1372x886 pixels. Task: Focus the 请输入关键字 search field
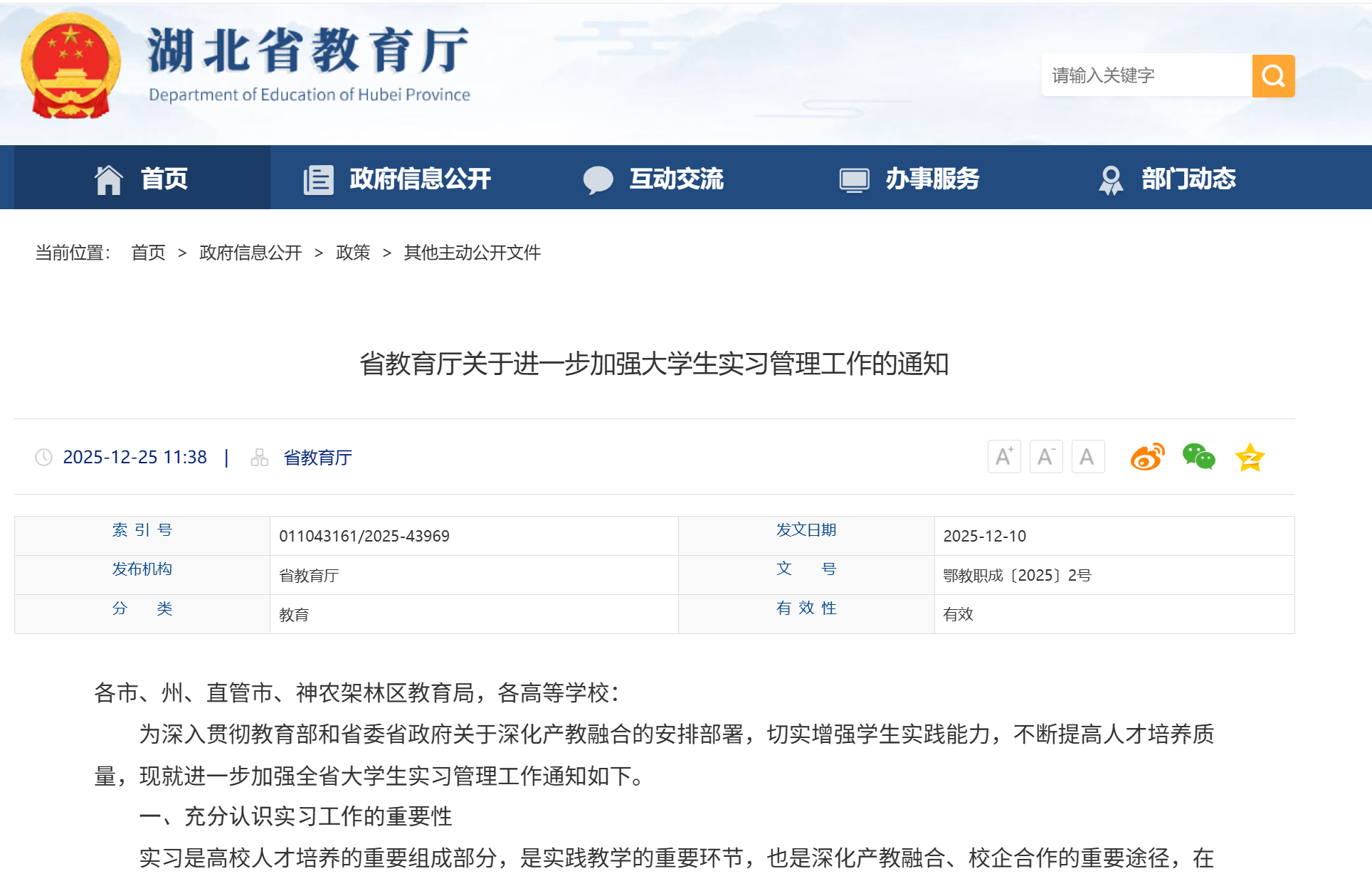(x=1146, y=75)
